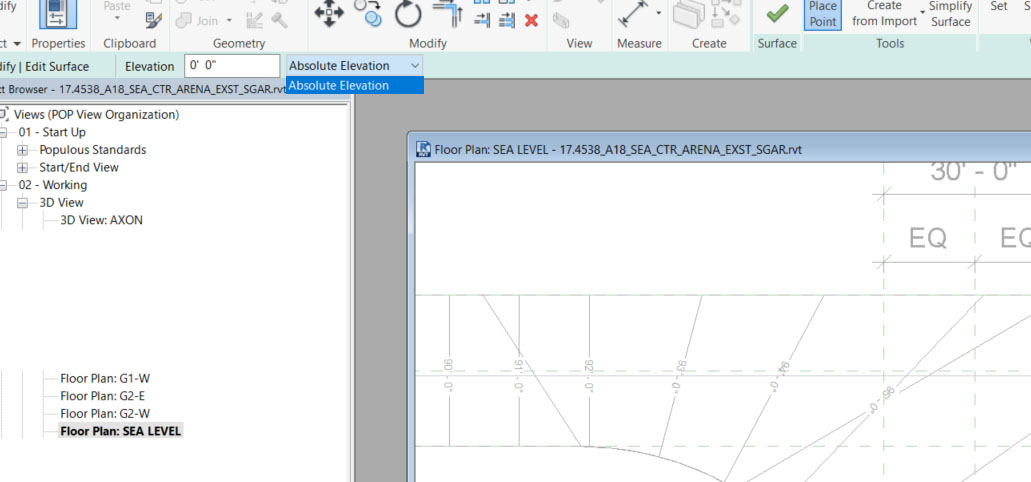1031x482 pixels.
Task: Click the greyed view box icon in View panel
Action: tap(561, 20)
